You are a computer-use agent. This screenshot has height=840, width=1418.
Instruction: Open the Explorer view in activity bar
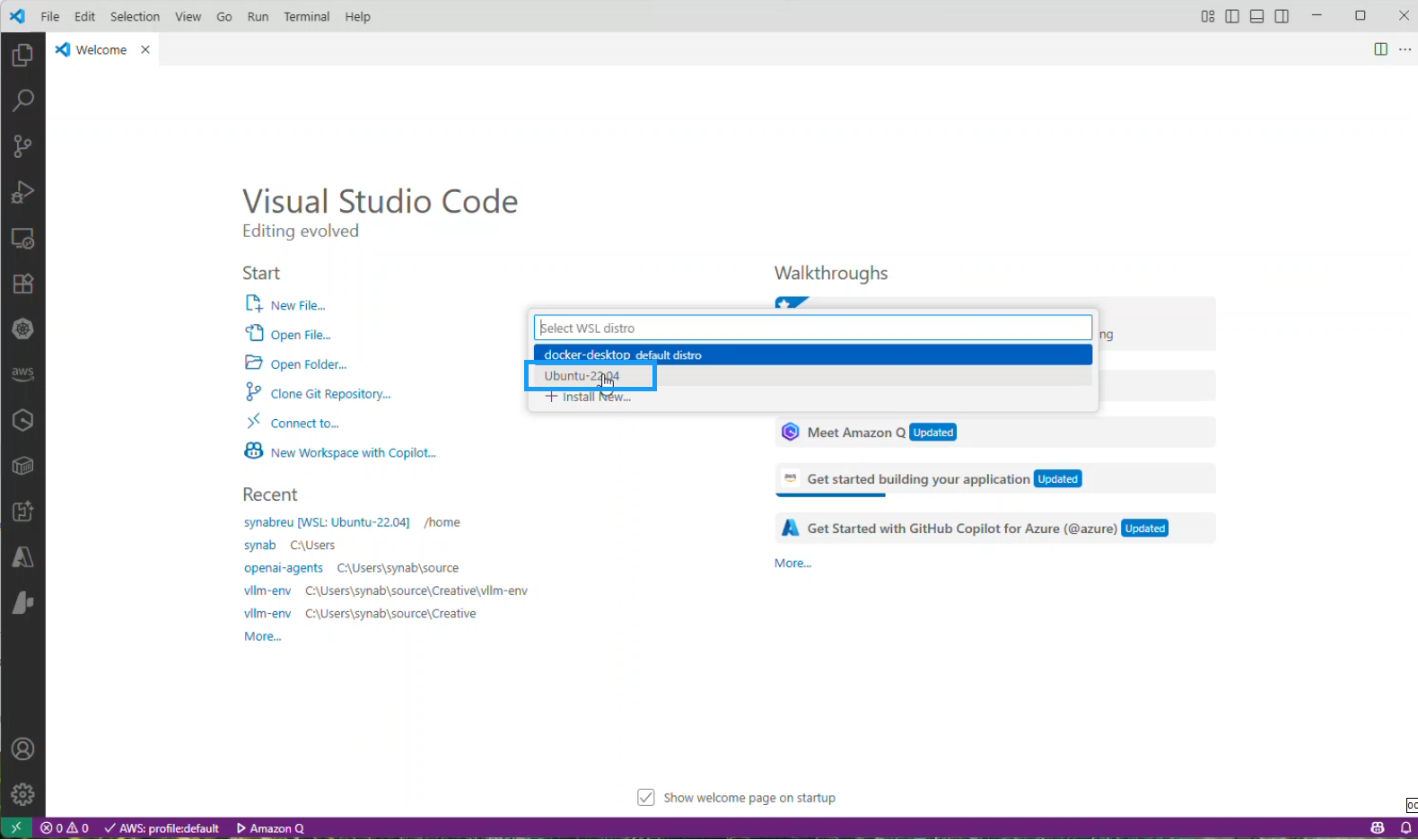[x=22, y=55]
